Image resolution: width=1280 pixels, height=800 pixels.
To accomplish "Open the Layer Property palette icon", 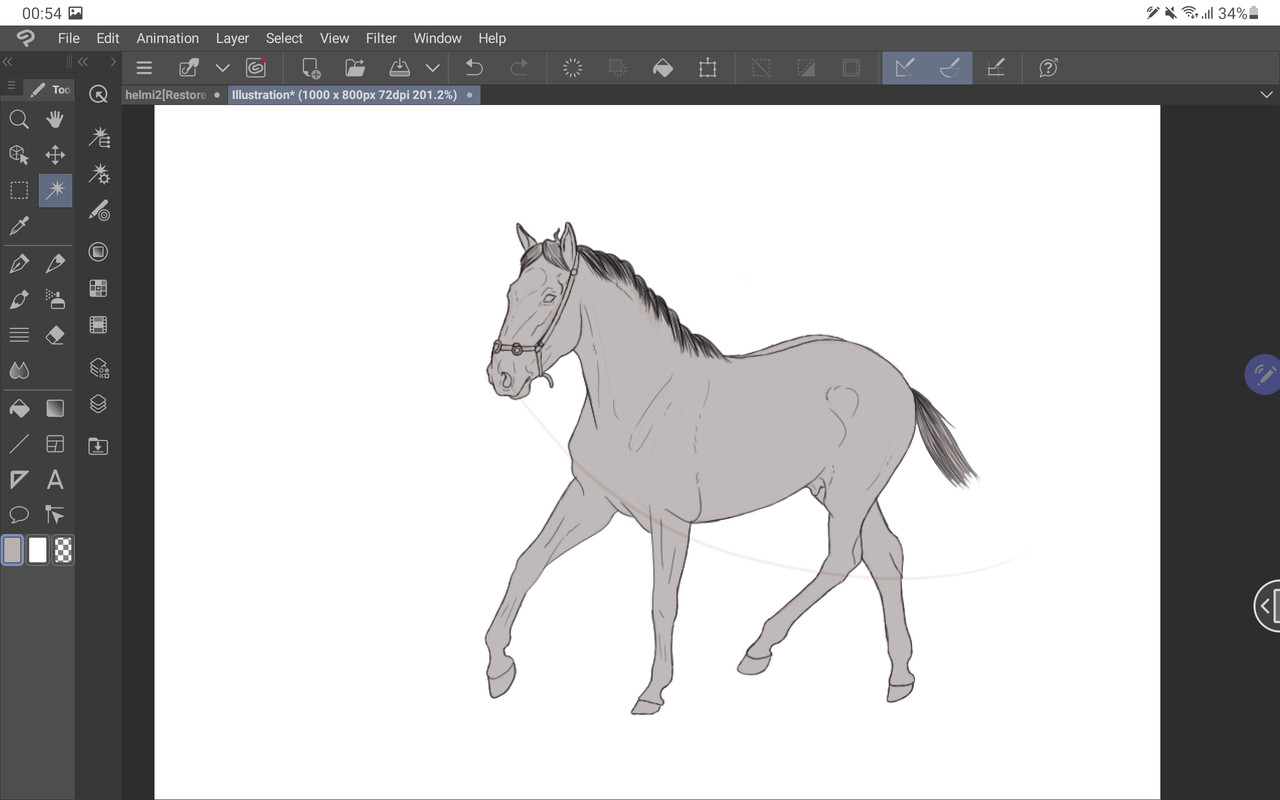I will 98,368.
